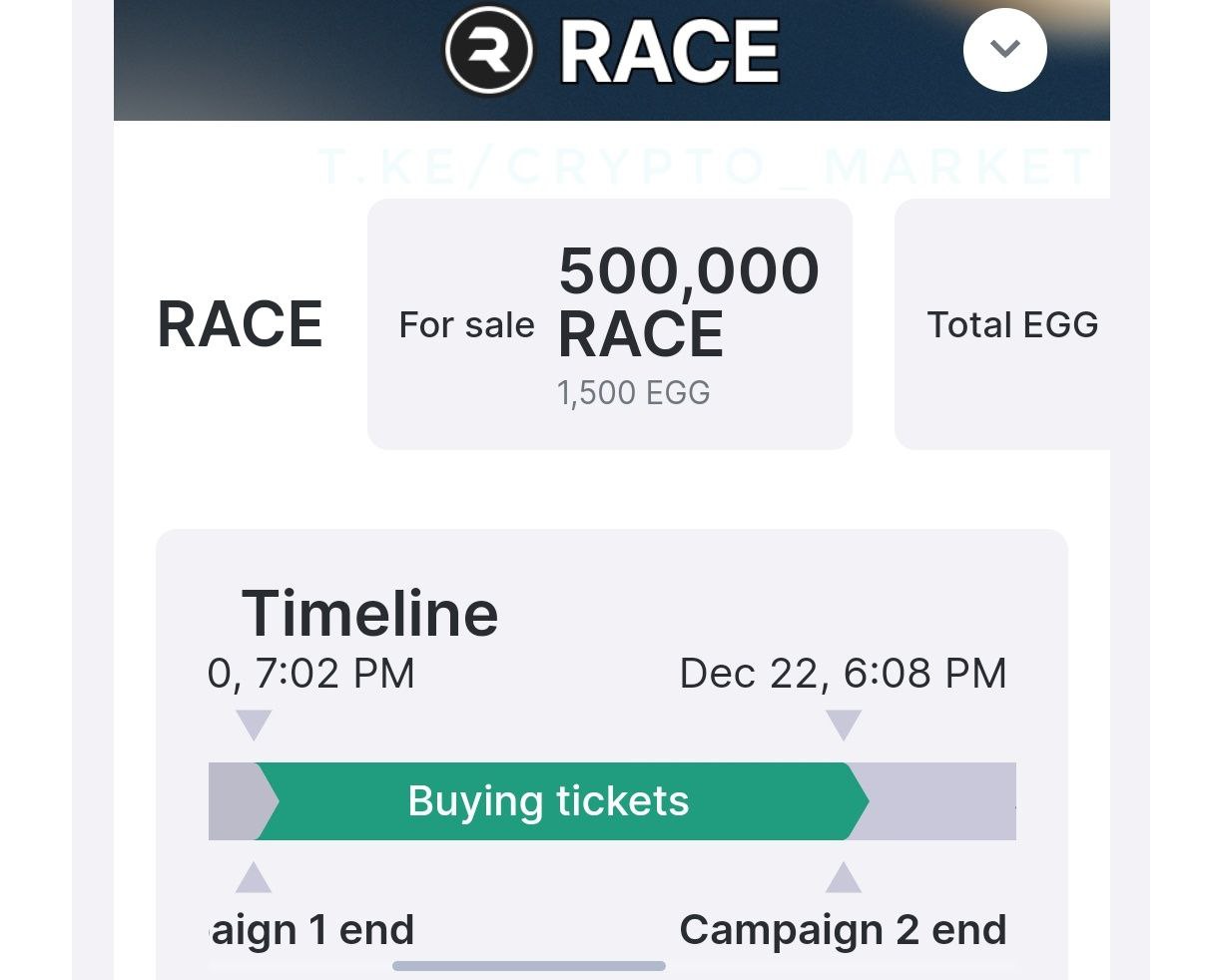
Task: Click the down marker under Dec 22, 6:08 PM
Action: pos(844,725)
